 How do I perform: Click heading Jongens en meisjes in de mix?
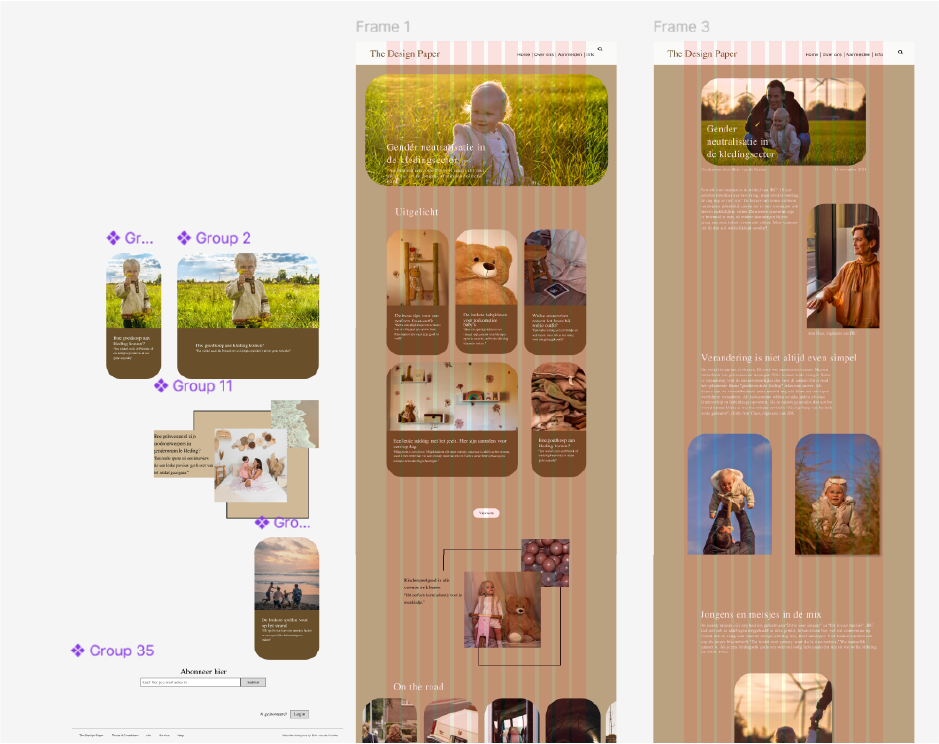[761, 615]
